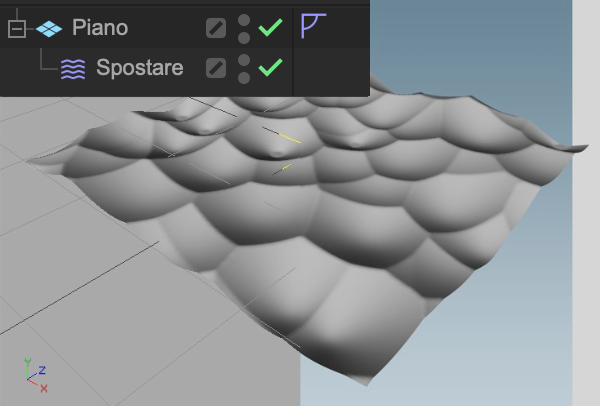
Task: Select the Phong tag on Piano
Action: pyautogui.click(x=313, y=26)
